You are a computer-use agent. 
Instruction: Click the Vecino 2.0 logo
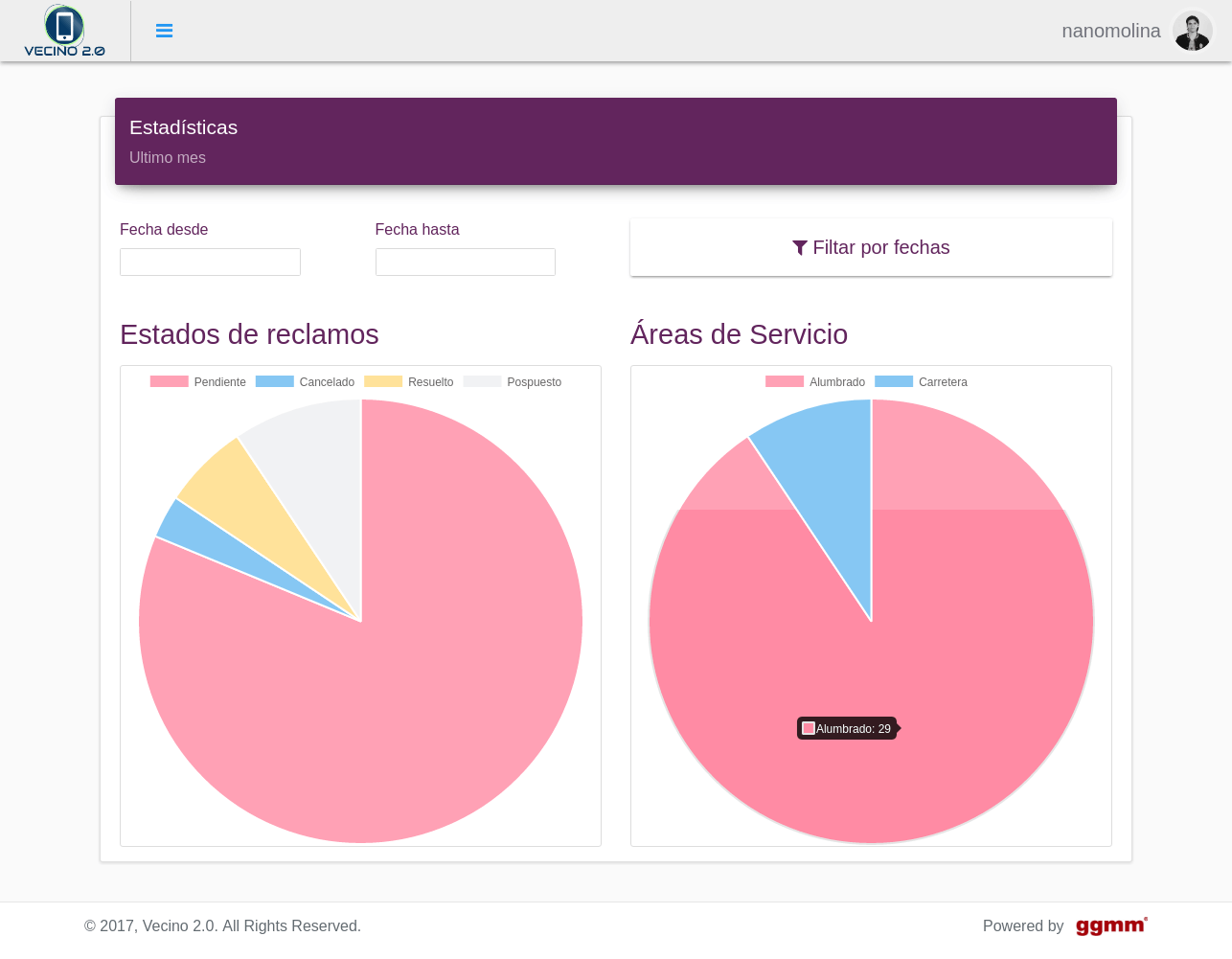pyautogui.click(x=64, y=31)
